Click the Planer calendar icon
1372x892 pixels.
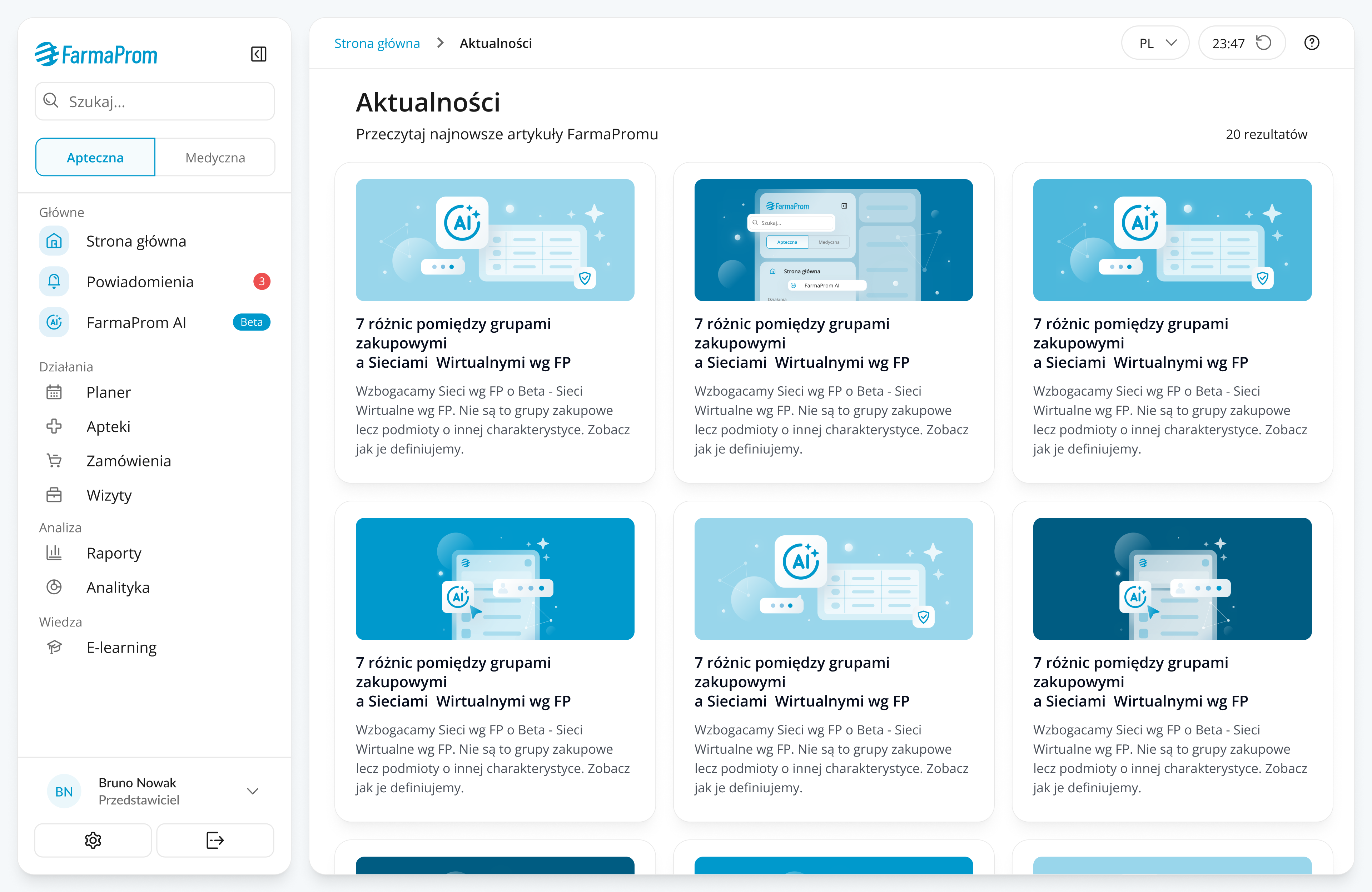(54, 392)
